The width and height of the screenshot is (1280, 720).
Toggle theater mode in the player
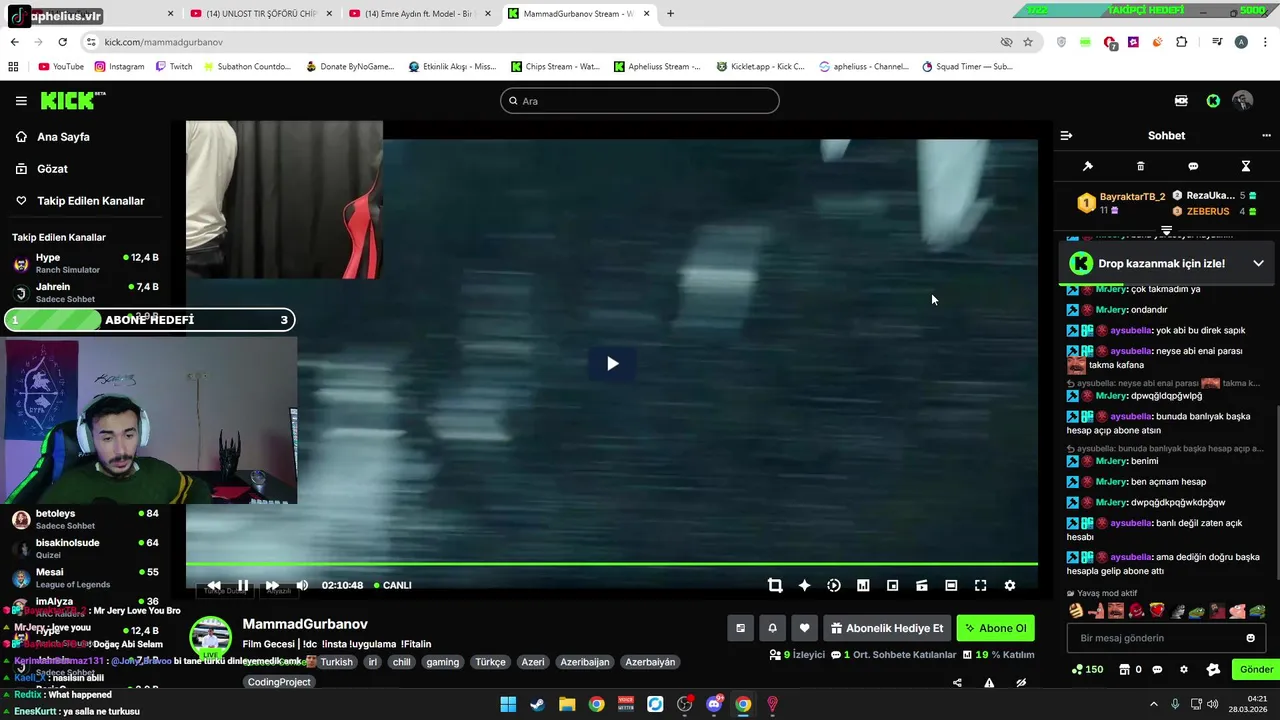tap(951, 585)
